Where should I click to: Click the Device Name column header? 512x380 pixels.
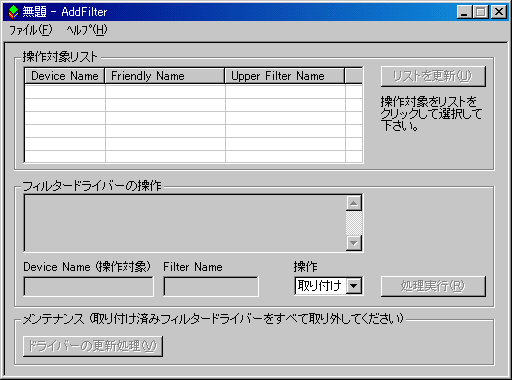pos(65,76)
